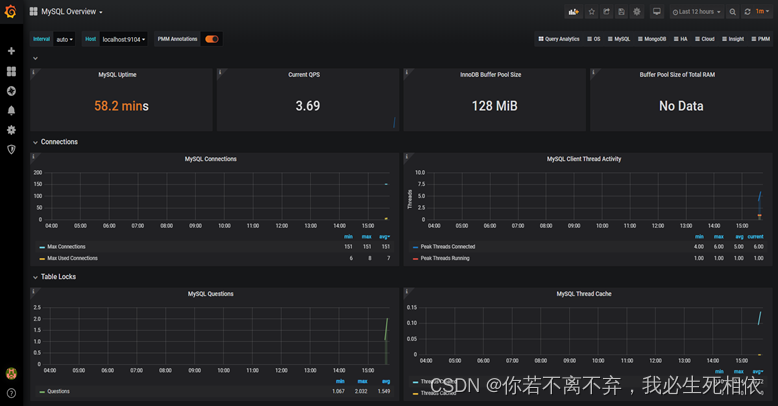
Task: Open the PMM dashboards menu
Action: [x=761, y=39]
